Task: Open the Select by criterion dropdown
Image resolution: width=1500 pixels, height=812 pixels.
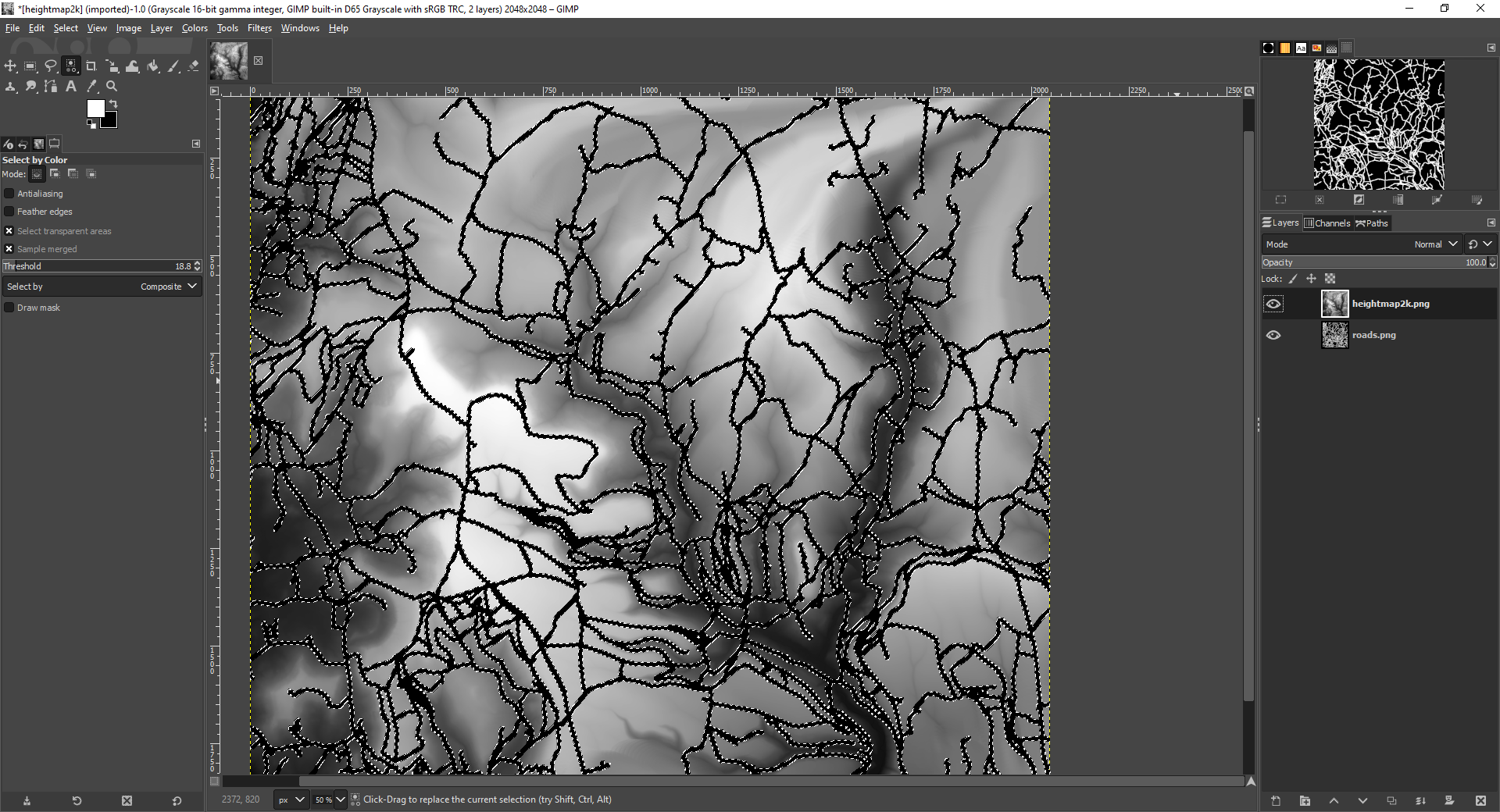Action: (x=102, y=287)
